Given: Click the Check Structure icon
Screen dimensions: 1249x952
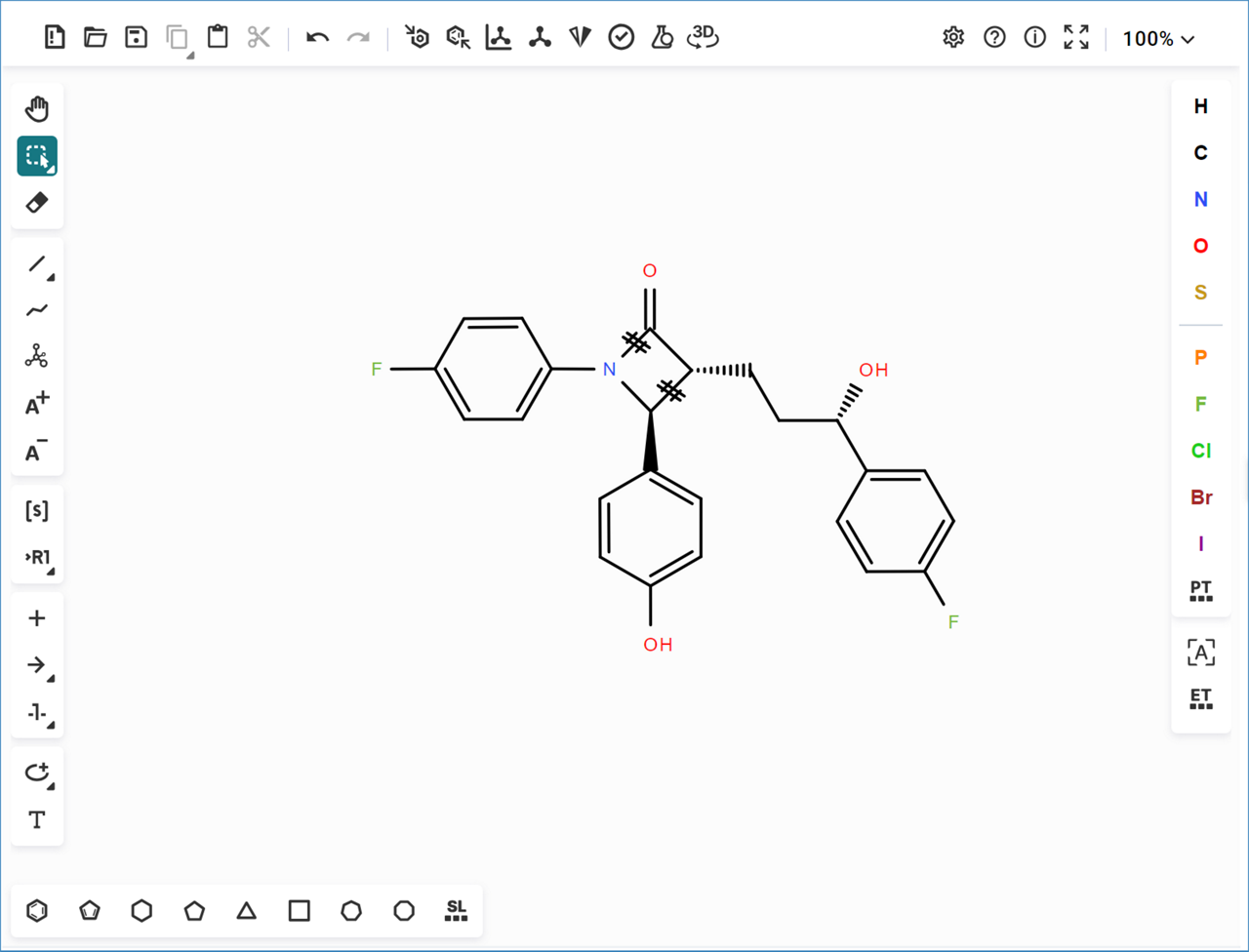Looking at the screenshot, I should point(622,38).
